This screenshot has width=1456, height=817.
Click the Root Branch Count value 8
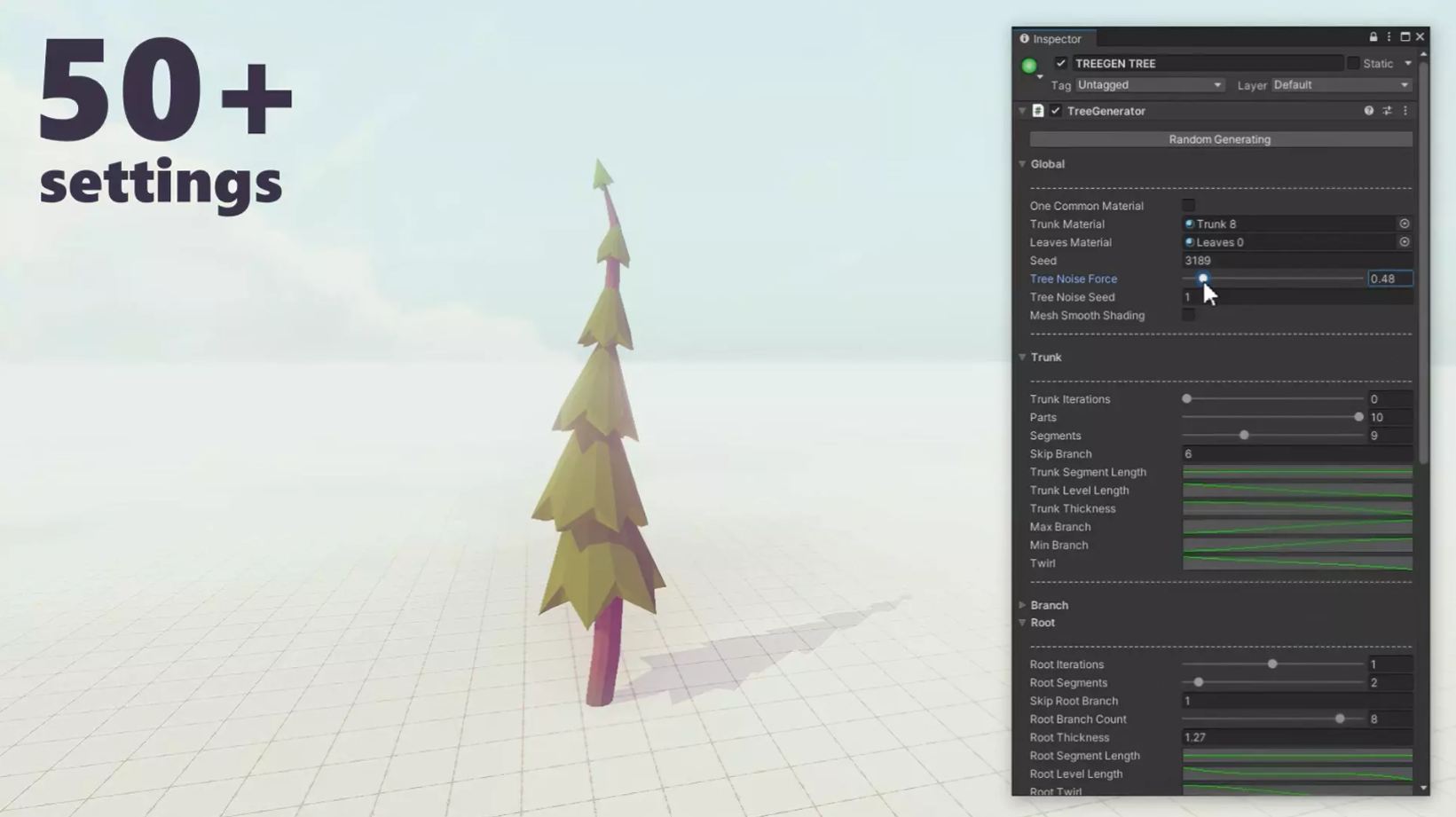point(1389,719)
